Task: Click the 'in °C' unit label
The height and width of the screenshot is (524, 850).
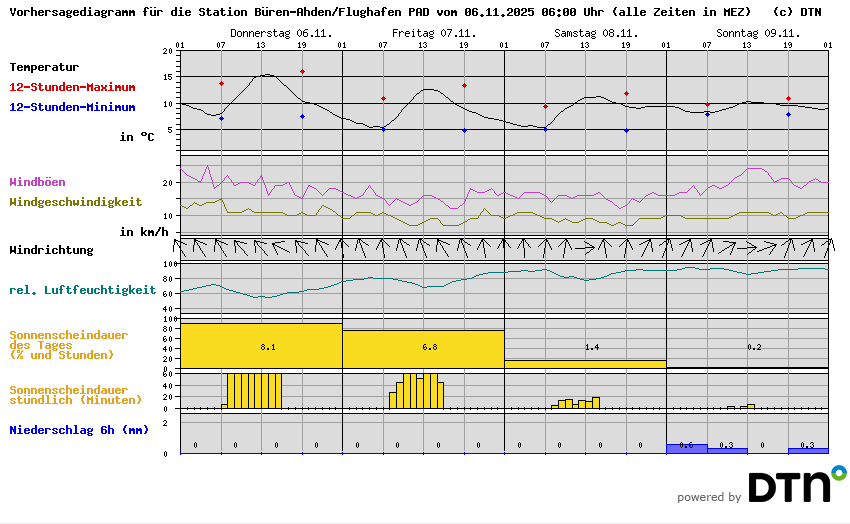Action: pos(137,137)
